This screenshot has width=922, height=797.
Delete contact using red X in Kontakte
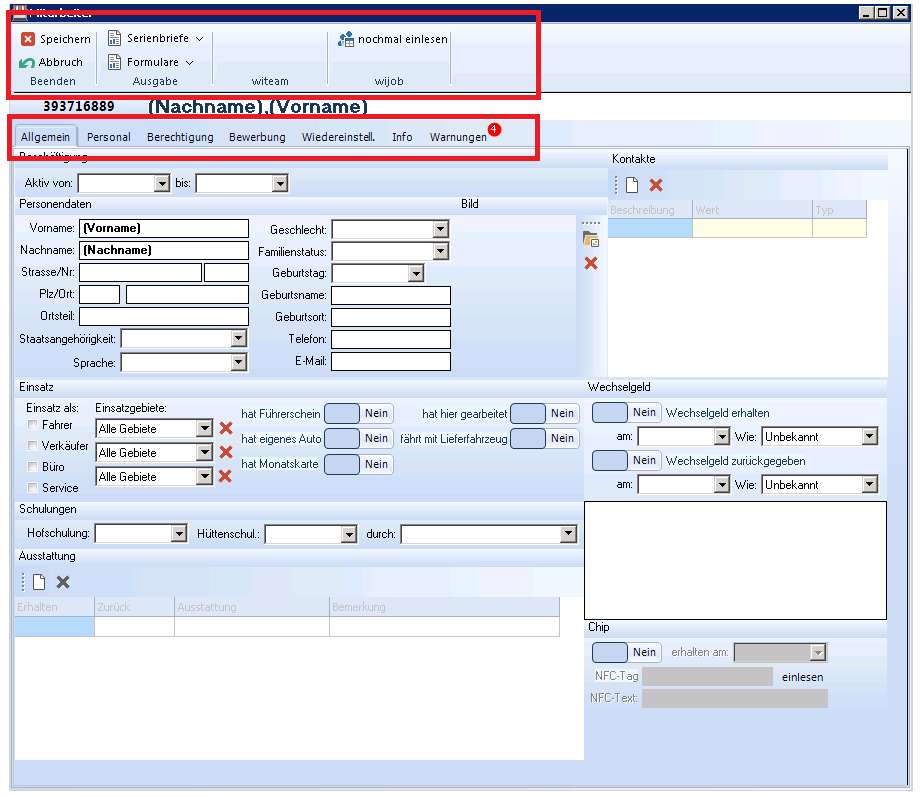click(656, 185)
